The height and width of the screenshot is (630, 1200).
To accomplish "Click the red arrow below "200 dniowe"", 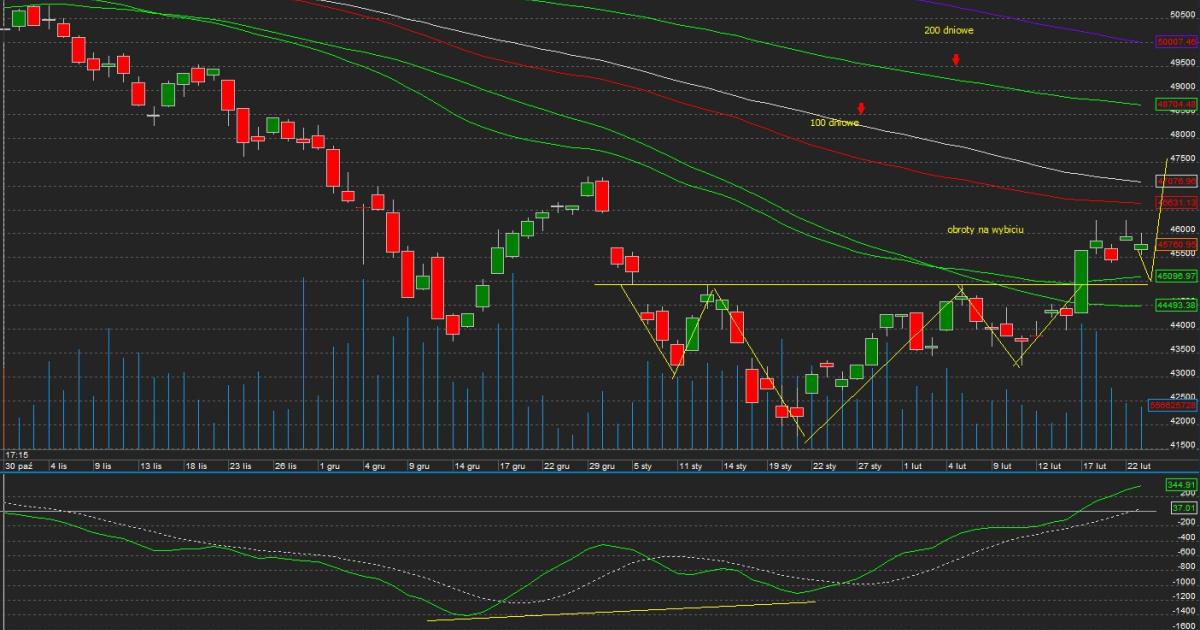I will [956, 60].
